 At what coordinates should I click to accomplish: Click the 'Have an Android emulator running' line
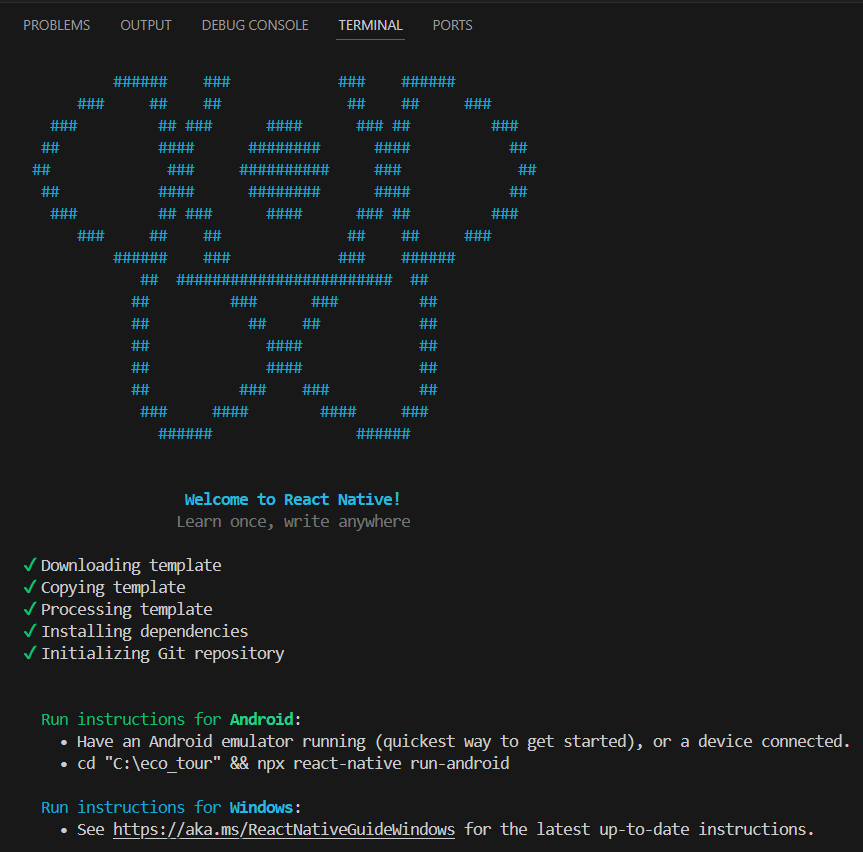point(463,741)
